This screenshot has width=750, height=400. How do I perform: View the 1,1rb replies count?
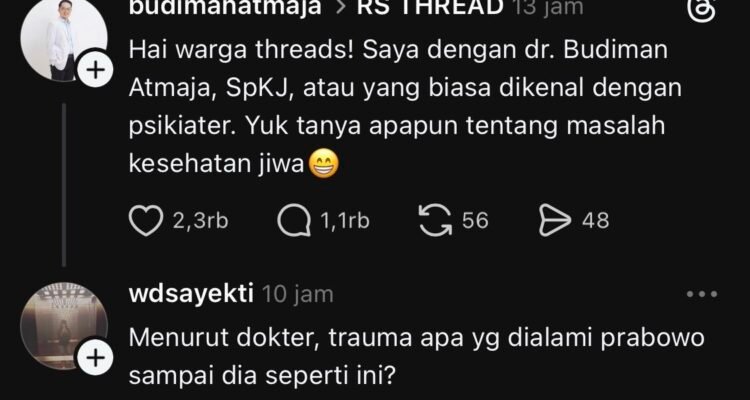[x=344, y=221]
